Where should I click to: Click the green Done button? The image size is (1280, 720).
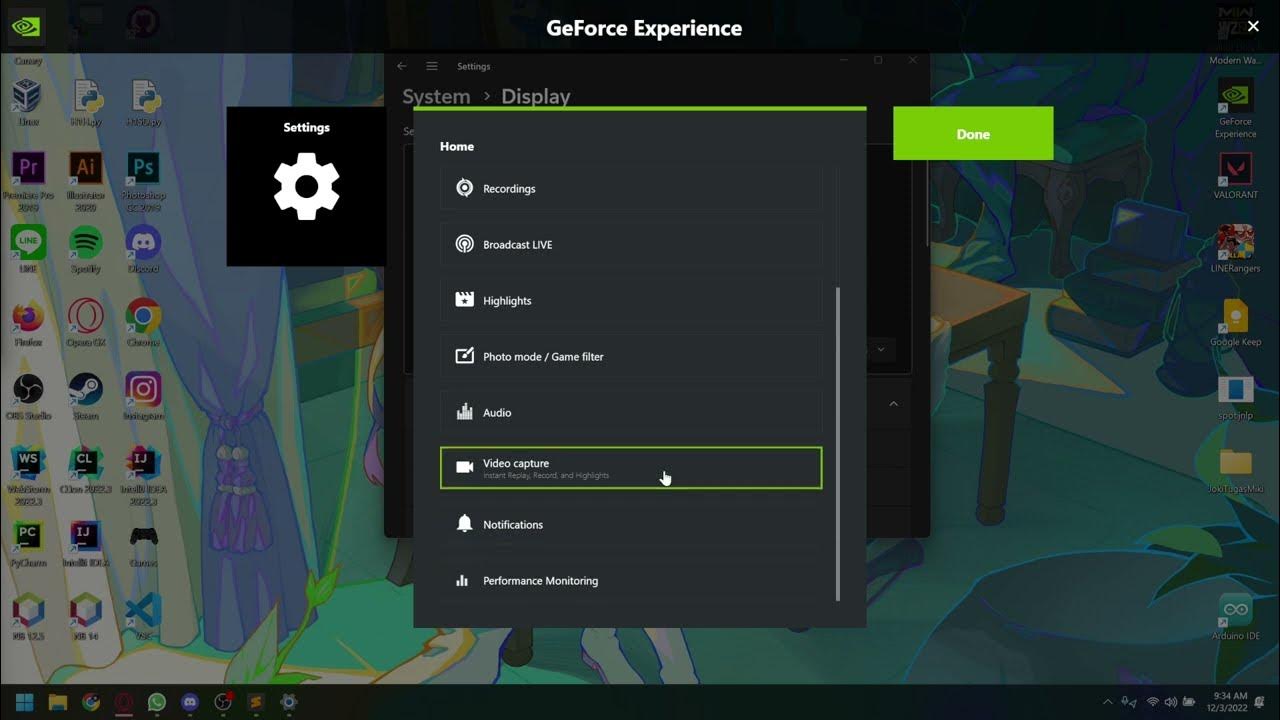click(x=973, y=134)
